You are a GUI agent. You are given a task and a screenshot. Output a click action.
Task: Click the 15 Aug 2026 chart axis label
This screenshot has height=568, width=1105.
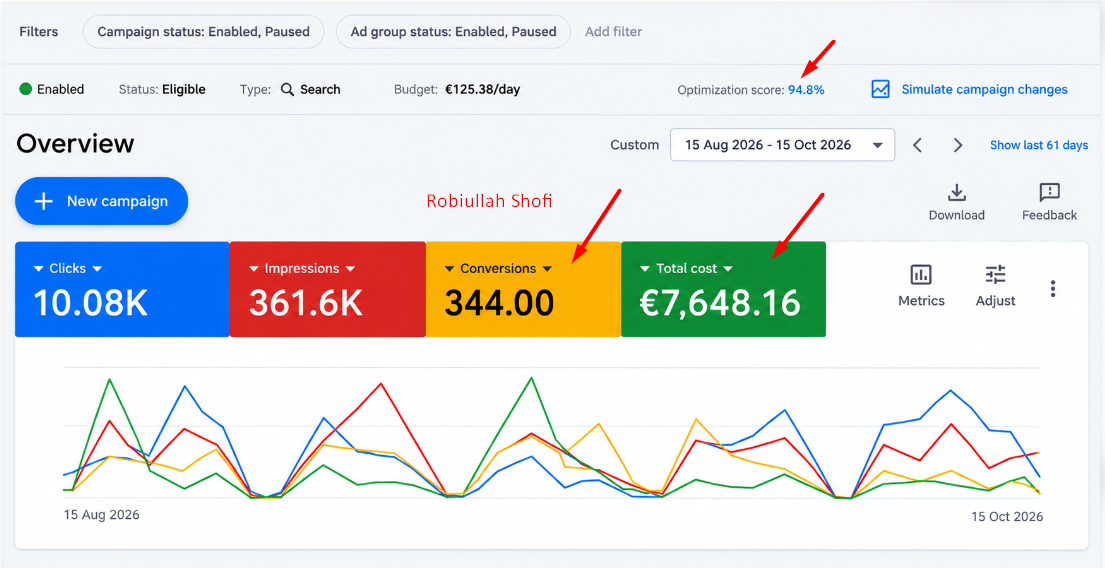pos(101,514)
